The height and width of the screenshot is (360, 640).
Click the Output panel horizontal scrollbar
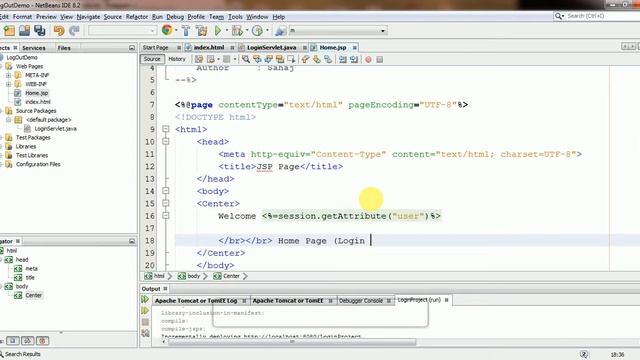click(292, 342)
